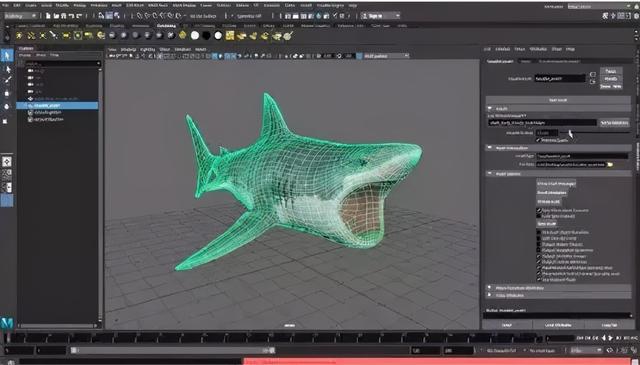Toggle unchecked checkbox above the lone small button
Screen dimensions: 640x365
click(x=539, y=216)
